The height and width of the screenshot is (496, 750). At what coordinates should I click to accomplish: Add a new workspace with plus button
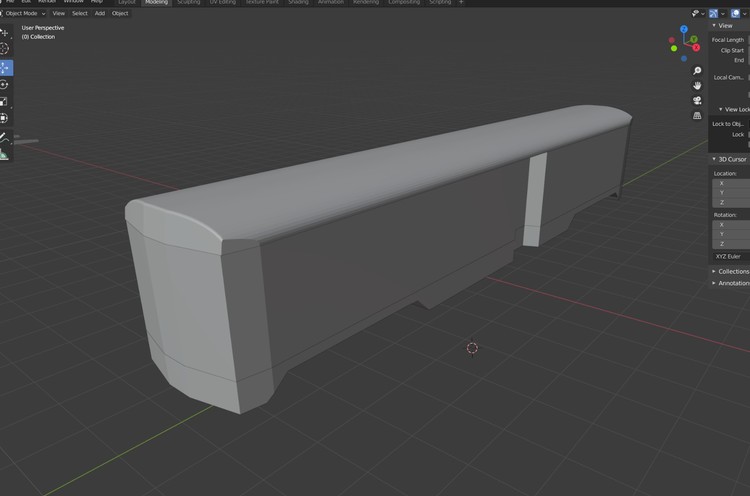(x=461, y=2)
